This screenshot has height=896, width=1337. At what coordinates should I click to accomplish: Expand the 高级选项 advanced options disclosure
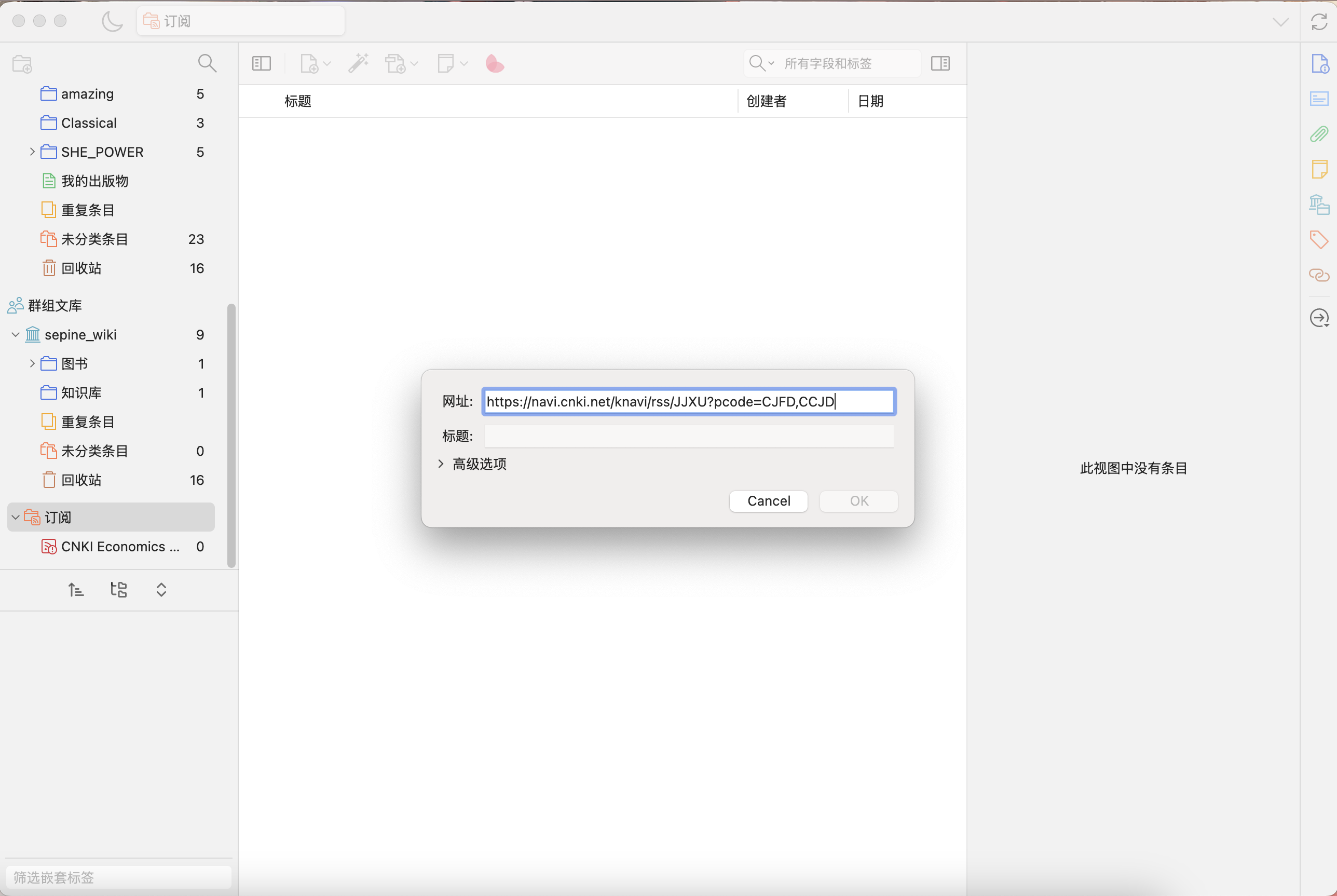pyautogui.click(x=441, y=464)
